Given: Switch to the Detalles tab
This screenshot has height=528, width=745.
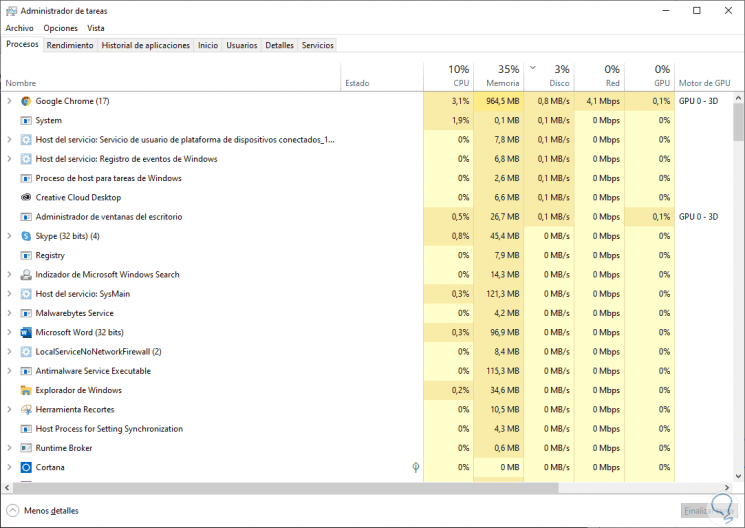Looking at the screenshot, I should [x=279, y=46].
